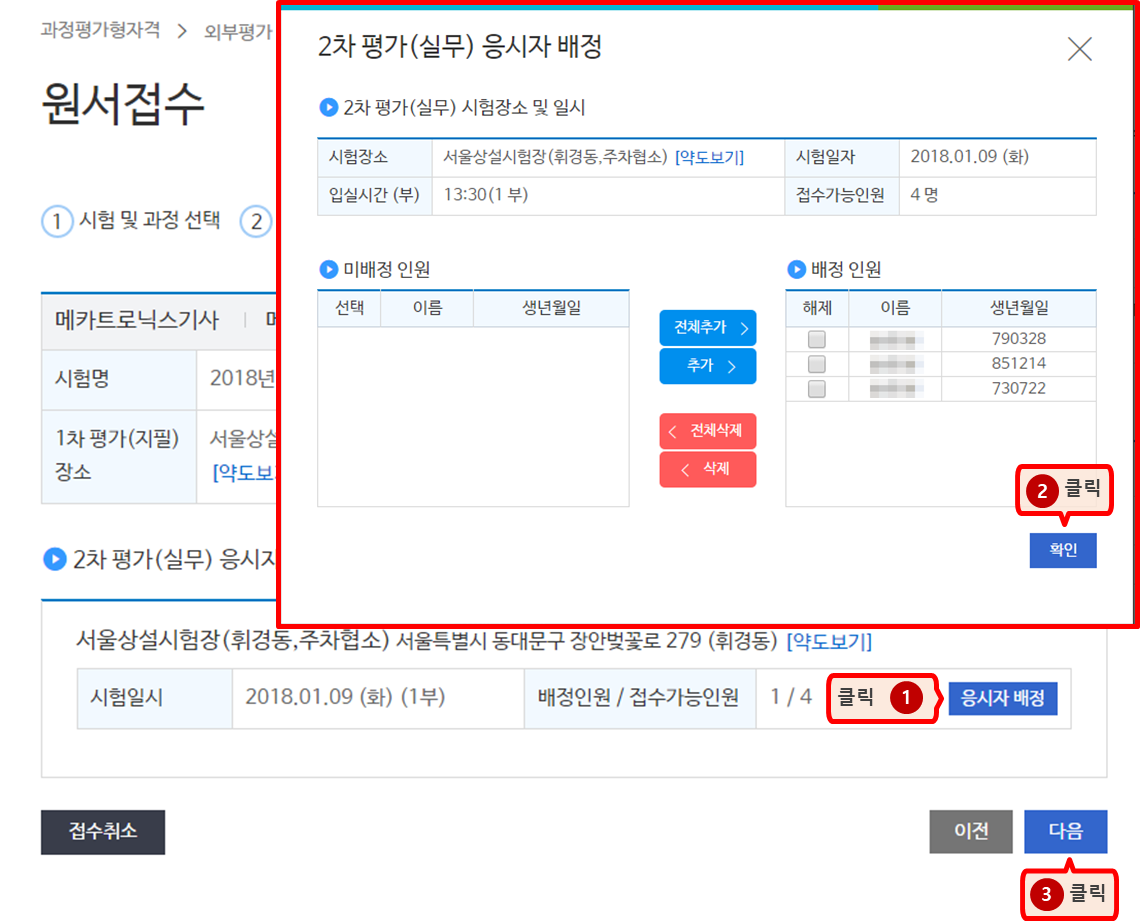The height and width of the screenshot is (921, 1146).
Task: Click the 응시자 배정 button
Action: (1002, 698)
